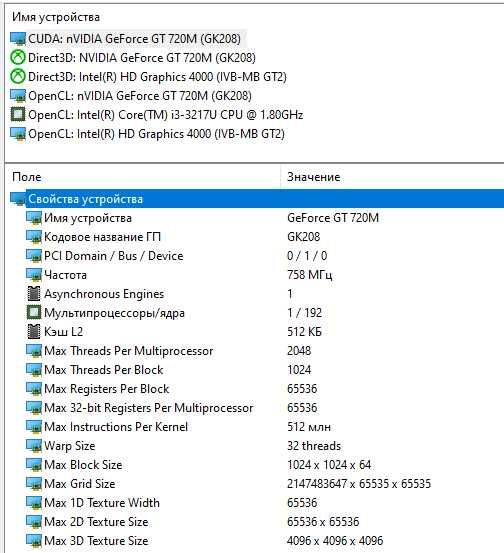Viewport: 504px width, 553px height.
Task: Click the value 2048
Action: [299, 351]
